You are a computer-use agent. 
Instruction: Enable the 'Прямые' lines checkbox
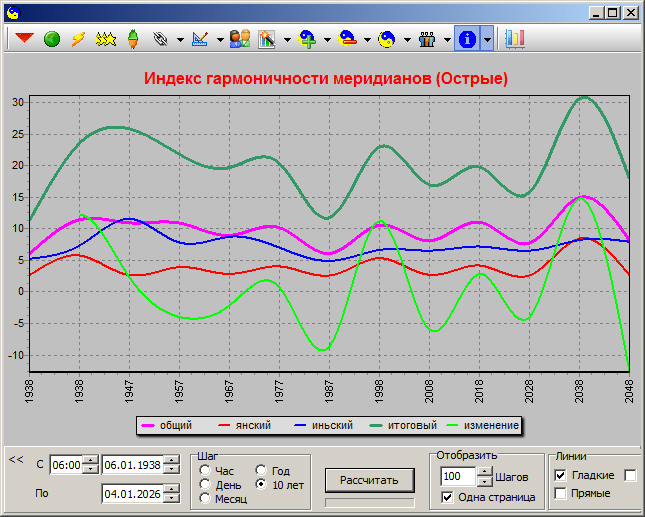point(560,493)
